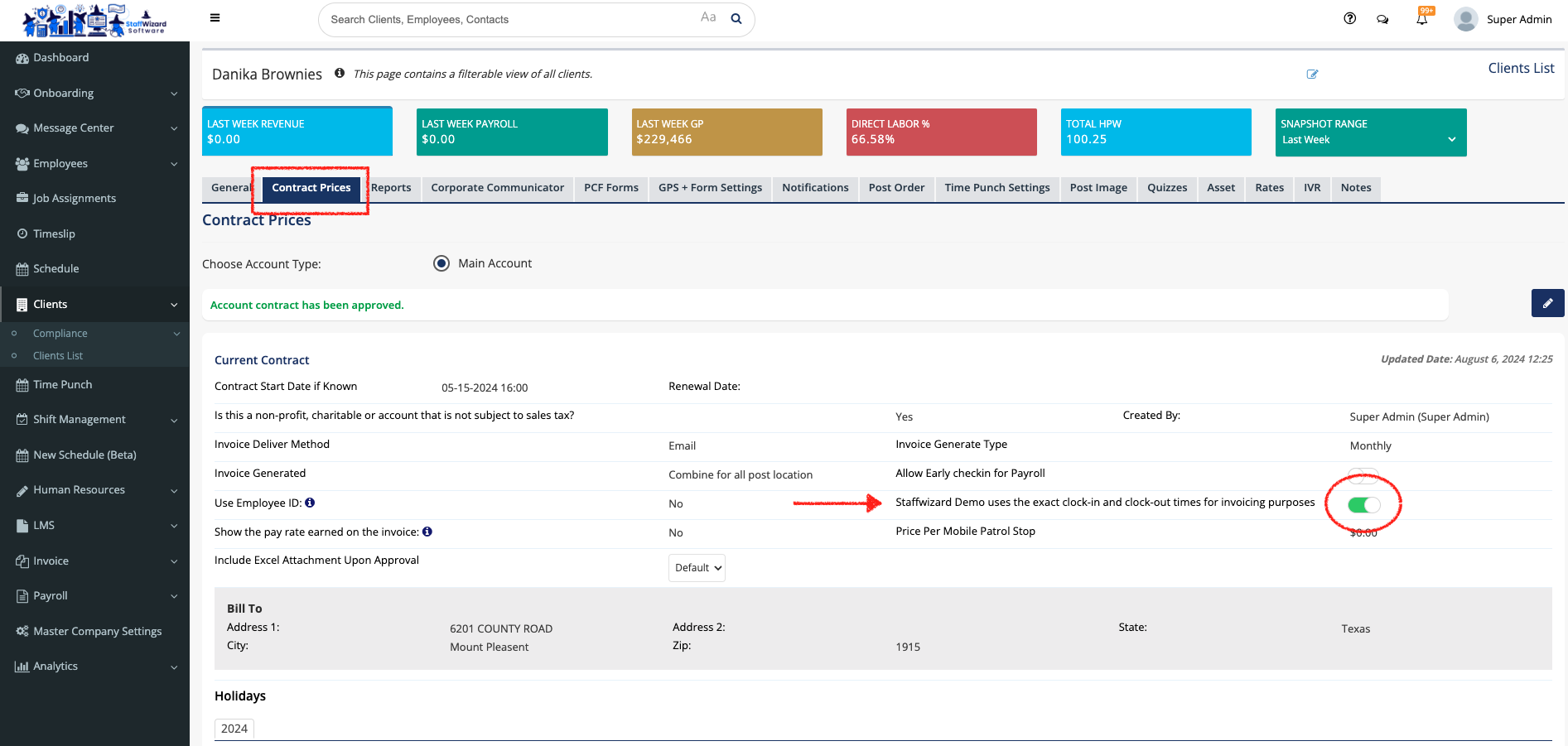
Task: Click the edit icon beside Clients List
Action: coord(1312,75)
